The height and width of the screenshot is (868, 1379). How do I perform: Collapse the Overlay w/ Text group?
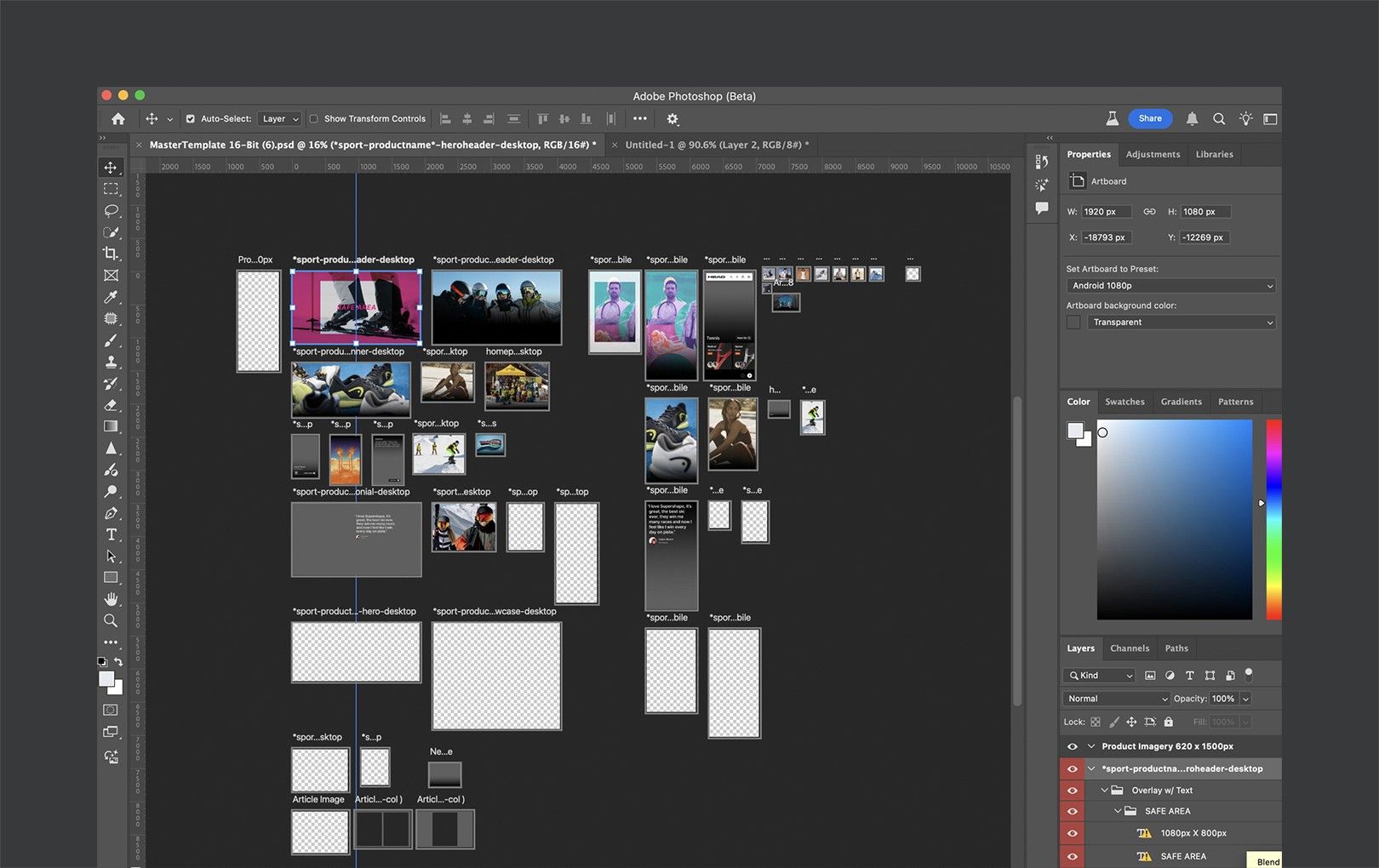pos(1104,791)
